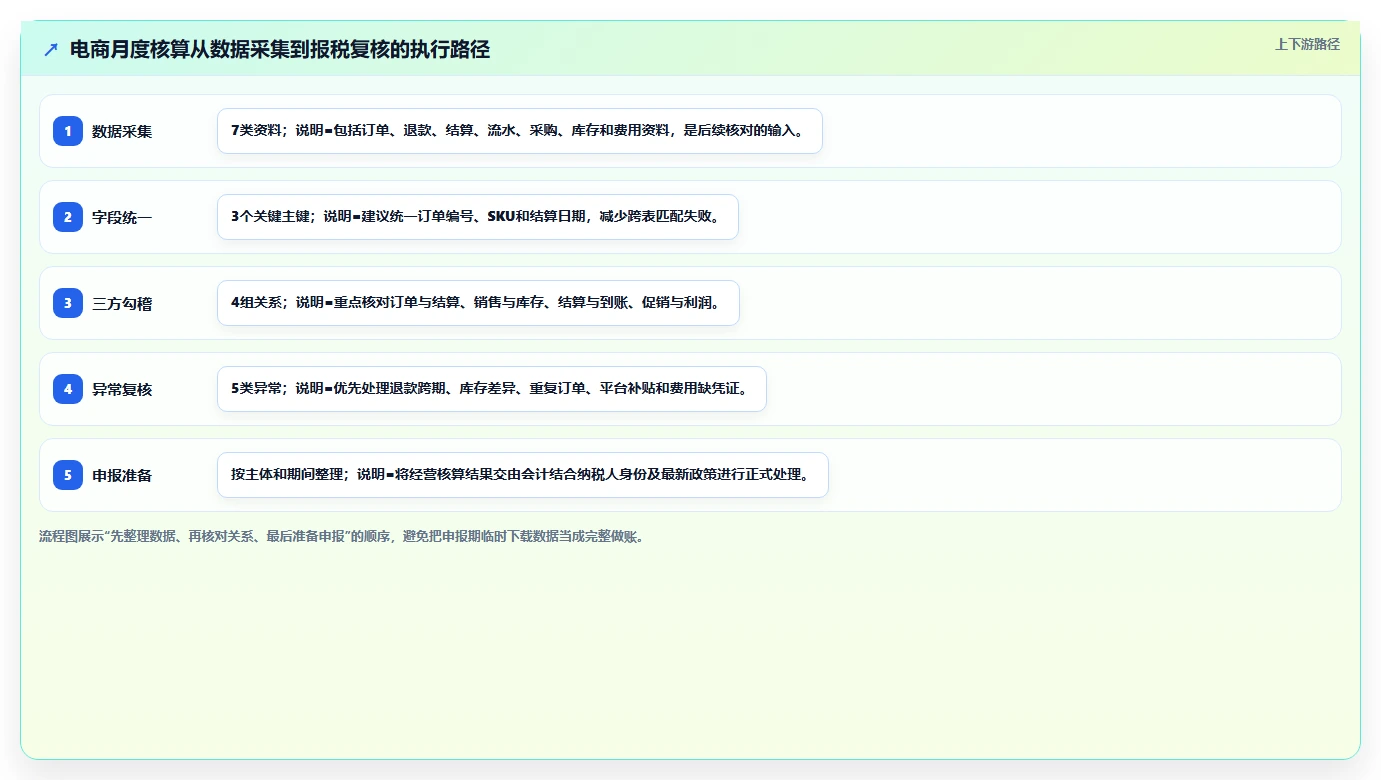Select the 申报准备 step label

pyautogui.click(x=122, y=475)
